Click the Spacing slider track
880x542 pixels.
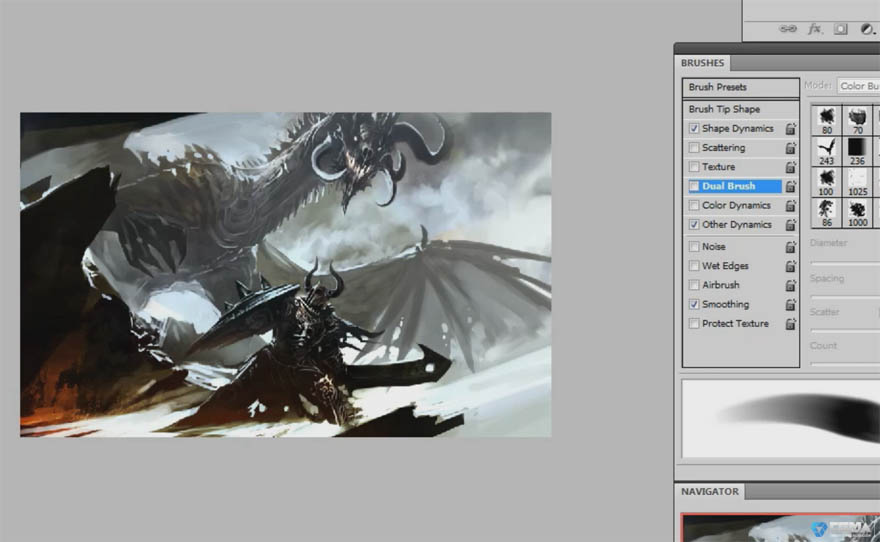coord(845,296)
